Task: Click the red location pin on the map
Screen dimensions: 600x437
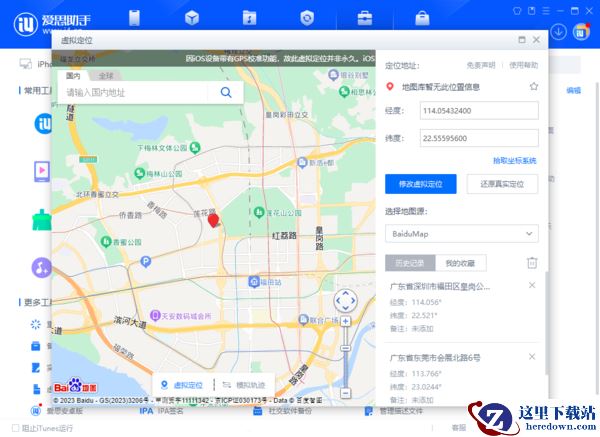Action: click(213, 221)
